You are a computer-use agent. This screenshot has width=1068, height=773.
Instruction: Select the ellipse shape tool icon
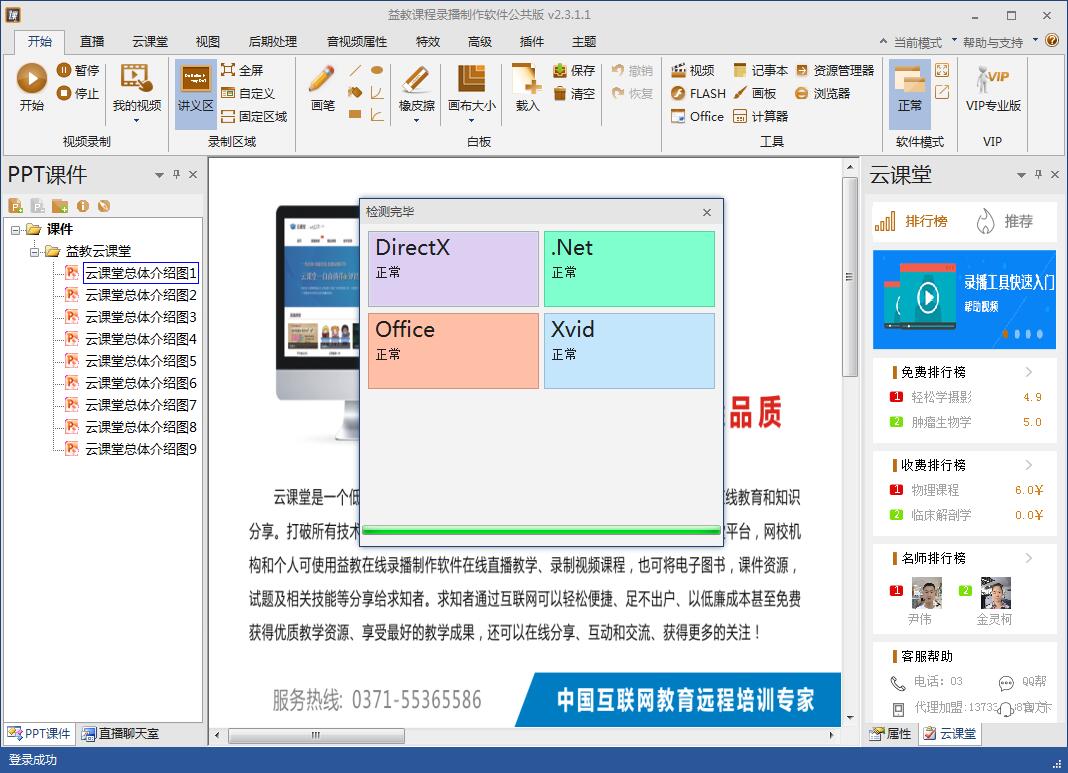(377, 70)
